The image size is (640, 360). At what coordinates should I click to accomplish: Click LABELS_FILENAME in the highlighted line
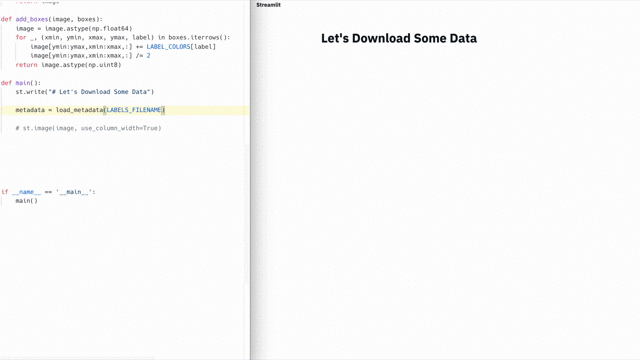click(134, 110)
